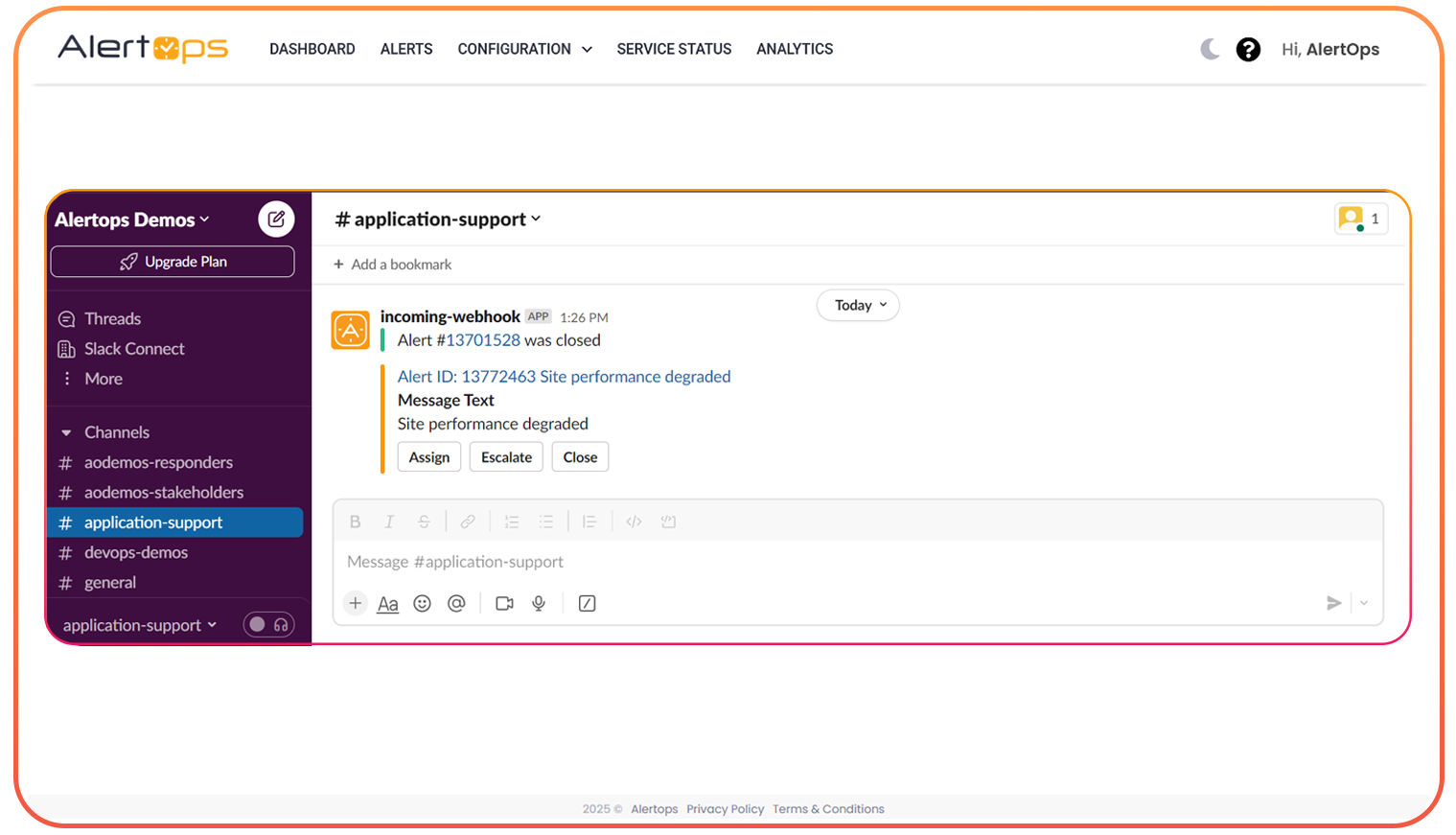The height and width of the screenshot is (835, 1456).
Task: Click the AlertOps logo
Action: click(x=143, y=48)
